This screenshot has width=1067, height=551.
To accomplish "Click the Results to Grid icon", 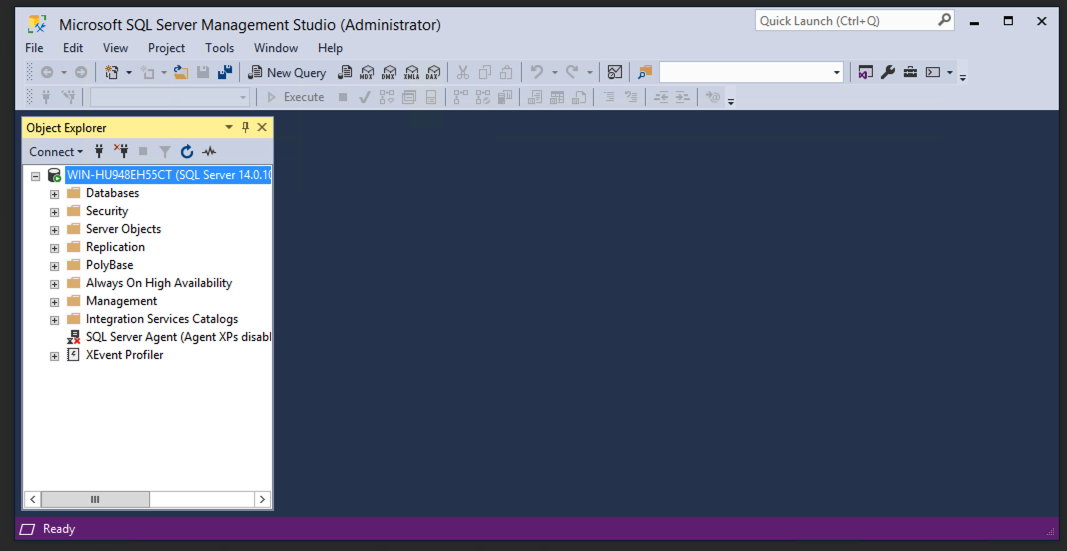I will click(x=557, y=97).
